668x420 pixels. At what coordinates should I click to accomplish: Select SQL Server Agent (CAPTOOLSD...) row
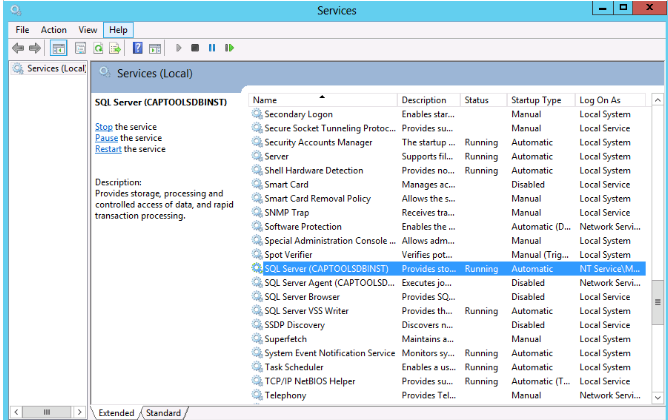pyautogui.click(x=447, y=282)
